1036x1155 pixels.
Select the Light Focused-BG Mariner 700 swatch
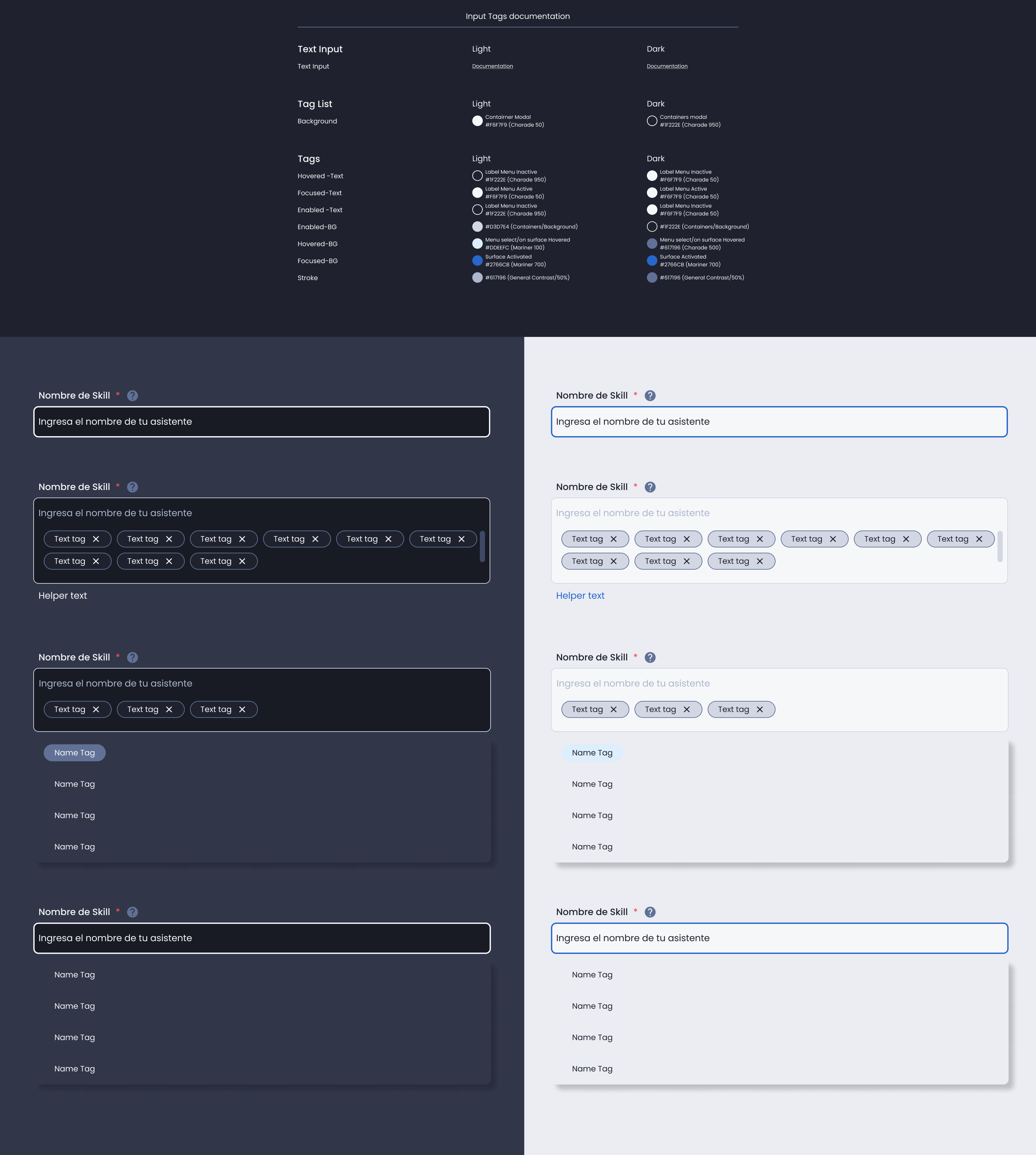tap(478, 261)
